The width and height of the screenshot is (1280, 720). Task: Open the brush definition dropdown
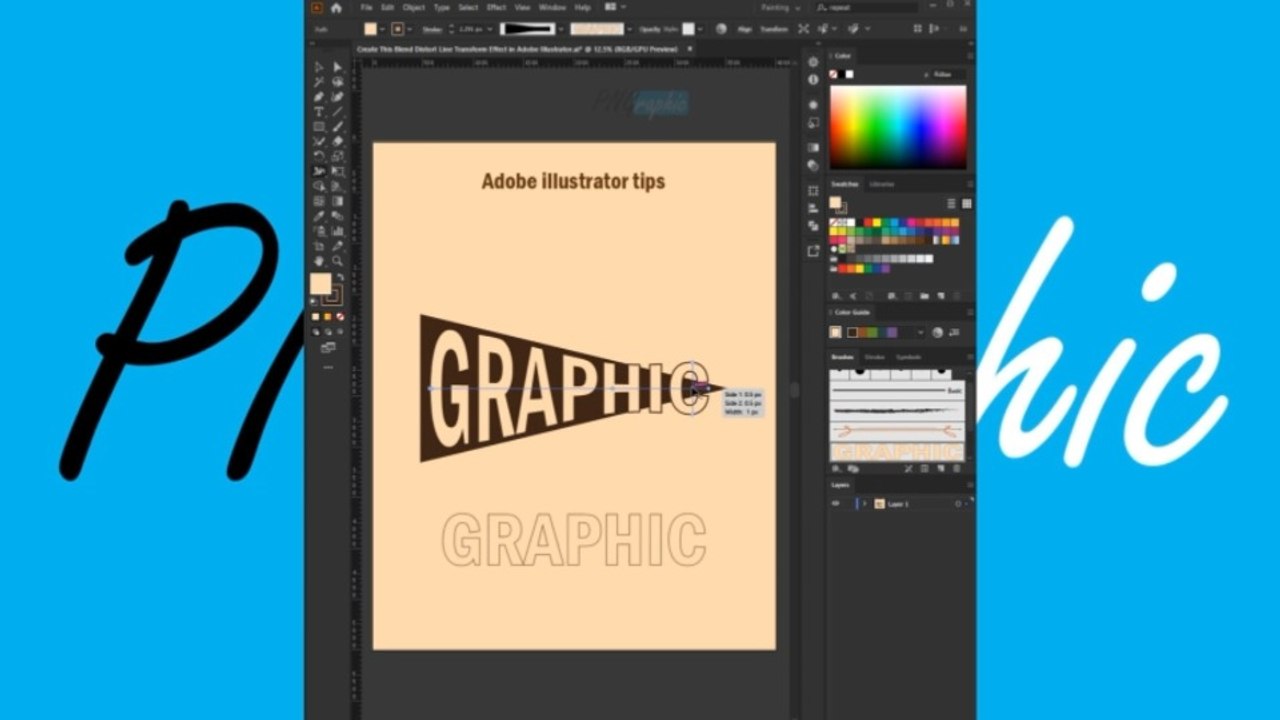click(631, 29)
